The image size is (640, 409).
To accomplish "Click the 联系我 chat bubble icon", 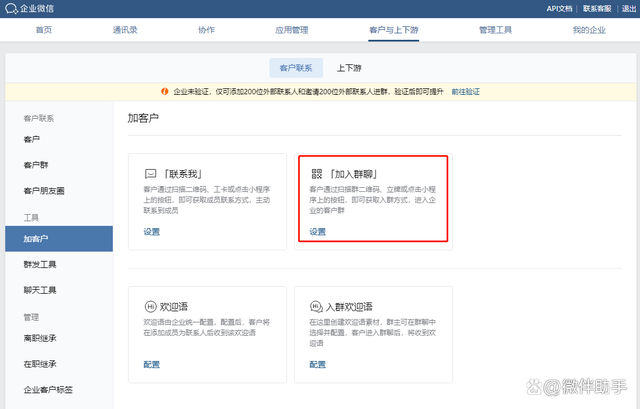I will click(150, 173).
